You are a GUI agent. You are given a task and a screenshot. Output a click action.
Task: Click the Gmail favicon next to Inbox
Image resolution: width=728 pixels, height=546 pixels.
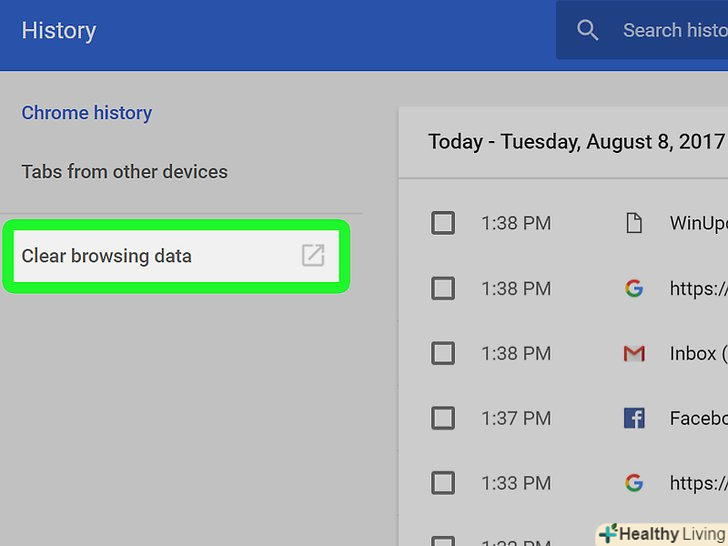tap(633, 354)
